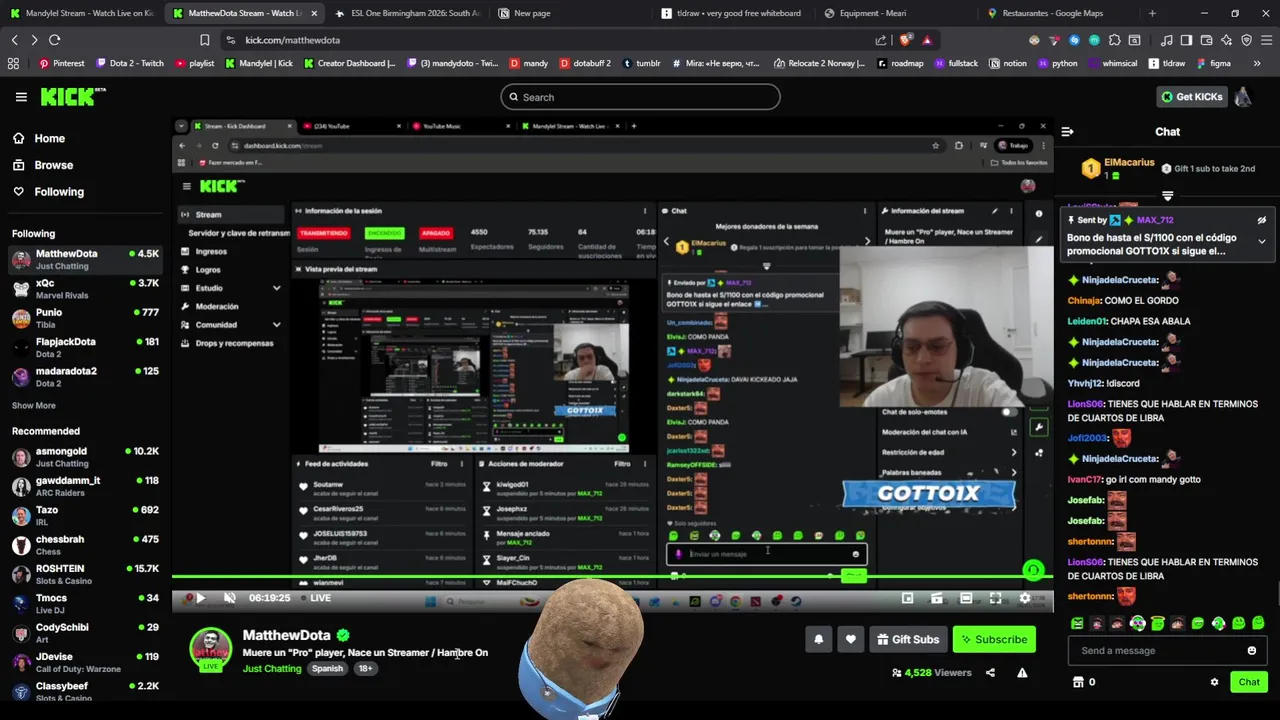
Task: Toggle play on the stream player
Action: [200, 598]
